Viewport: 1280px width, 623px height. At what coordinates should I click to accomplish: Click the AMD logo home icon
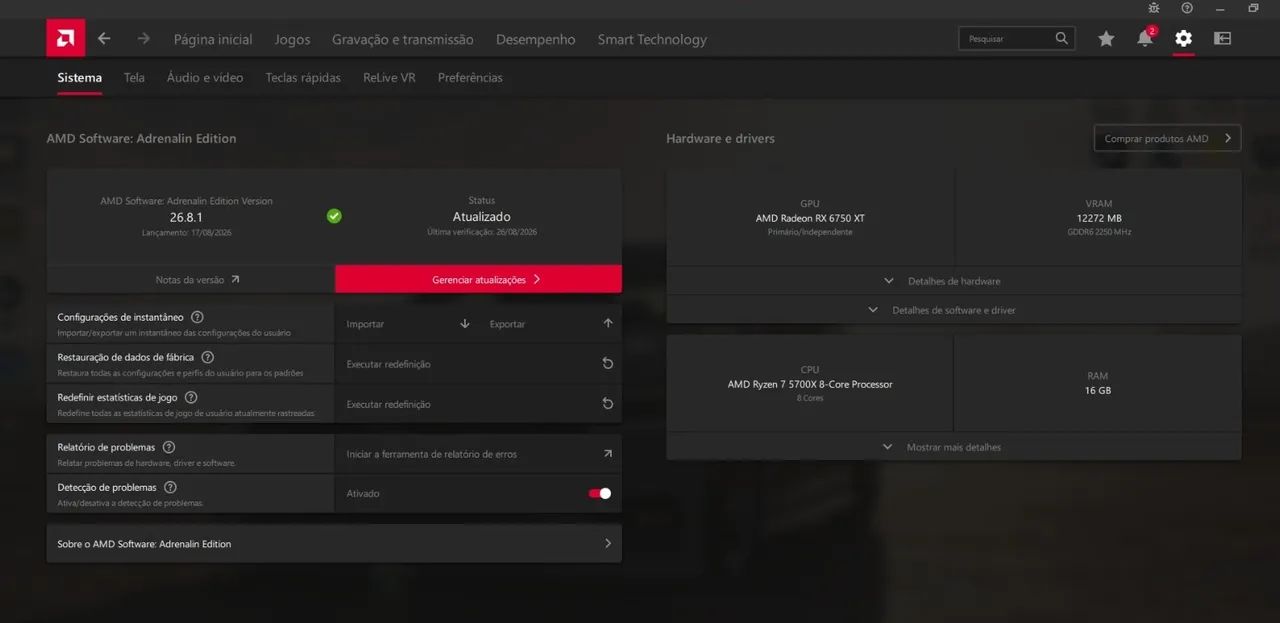point(66,39)
